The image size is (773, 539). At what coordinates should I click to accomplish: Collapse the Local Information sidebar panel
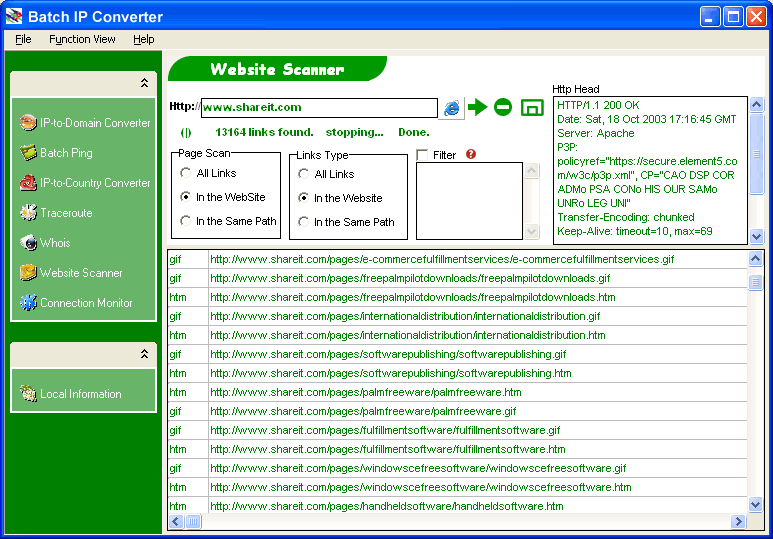pos(144,354)
